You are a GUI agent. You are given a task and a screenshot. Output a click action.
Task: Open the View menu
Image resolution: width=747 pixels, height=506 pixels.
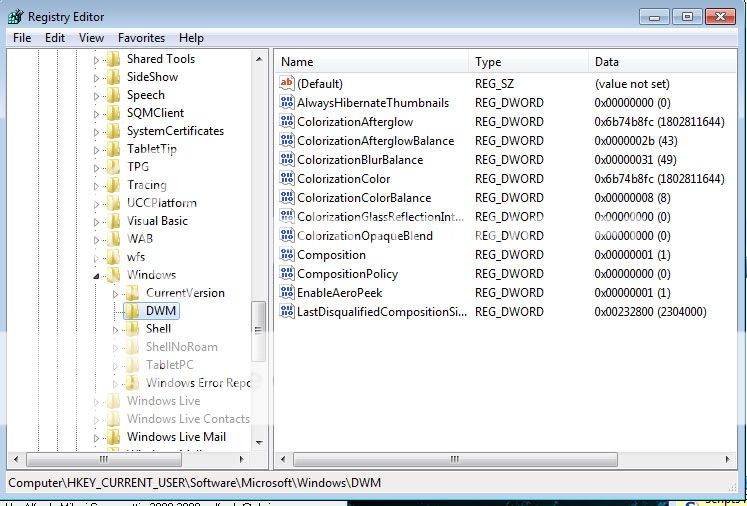point(91,38)
